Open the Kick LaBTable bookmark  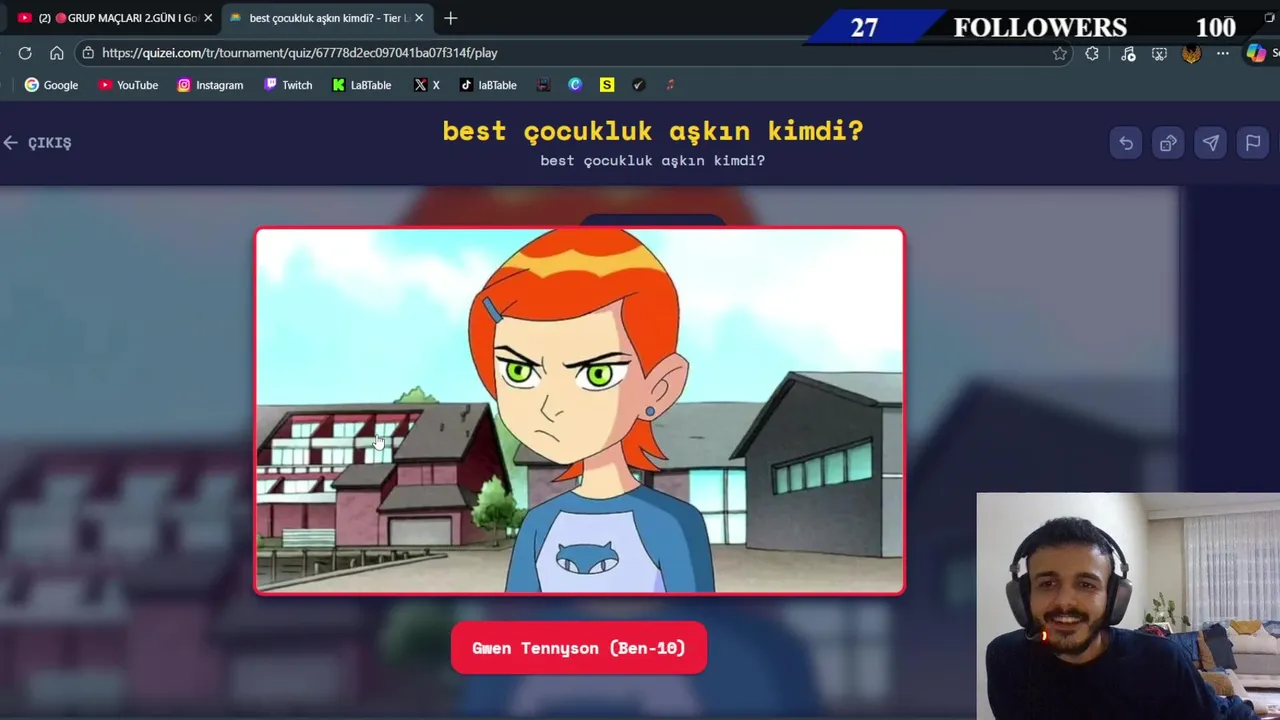point(362,85)
